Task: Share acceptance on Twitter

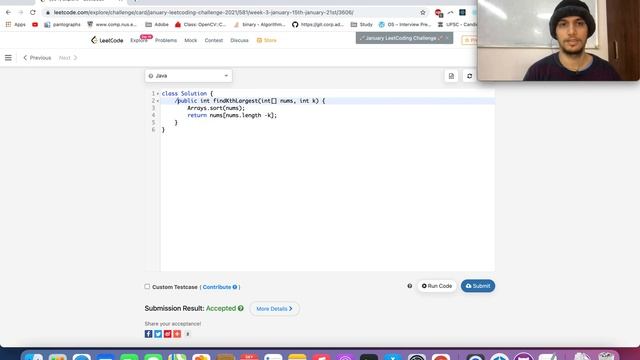Action: click(158, 334)
